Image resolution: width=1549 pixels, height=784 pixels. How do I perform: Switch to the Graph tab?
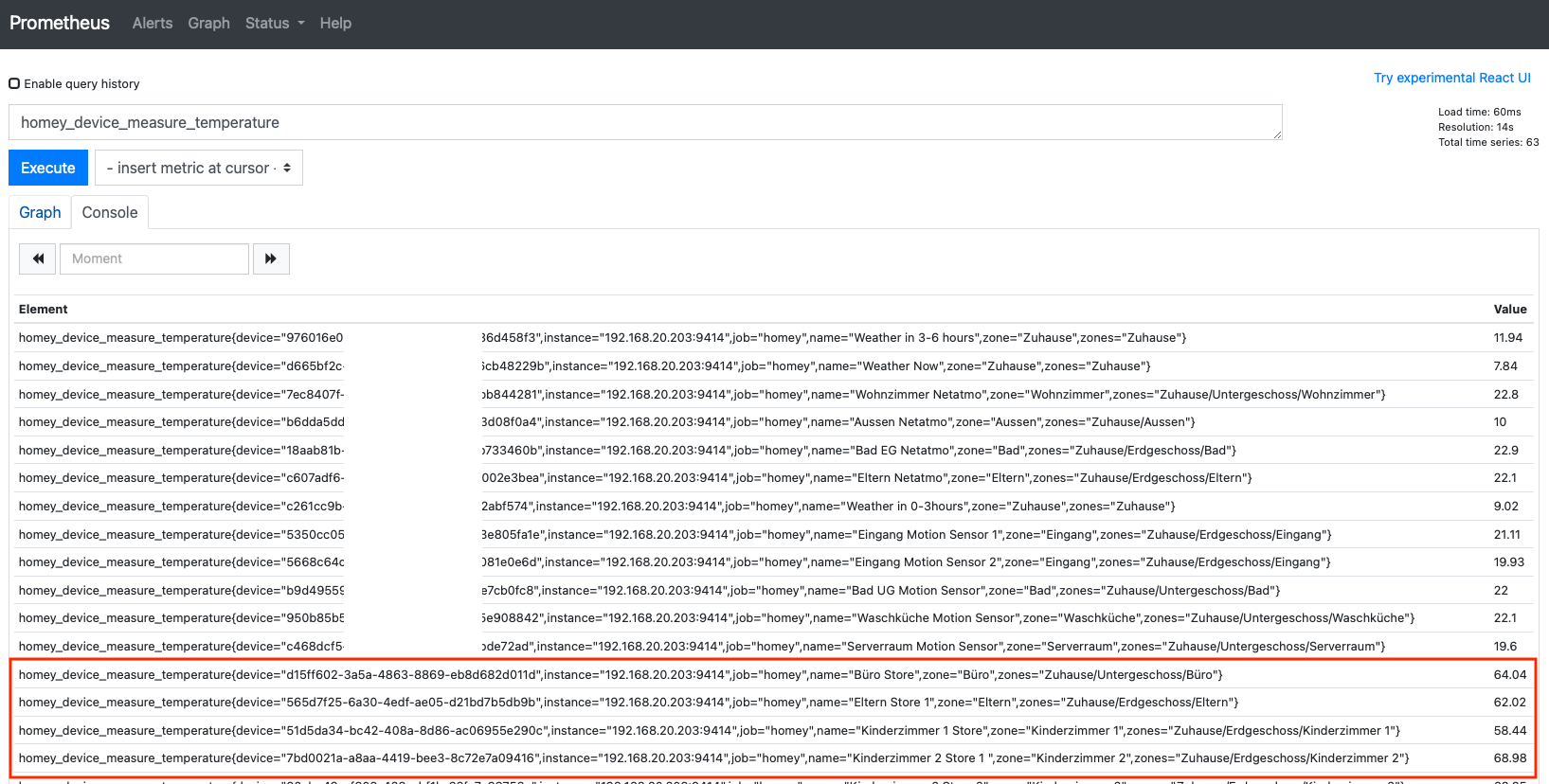[x=40, y=212]
